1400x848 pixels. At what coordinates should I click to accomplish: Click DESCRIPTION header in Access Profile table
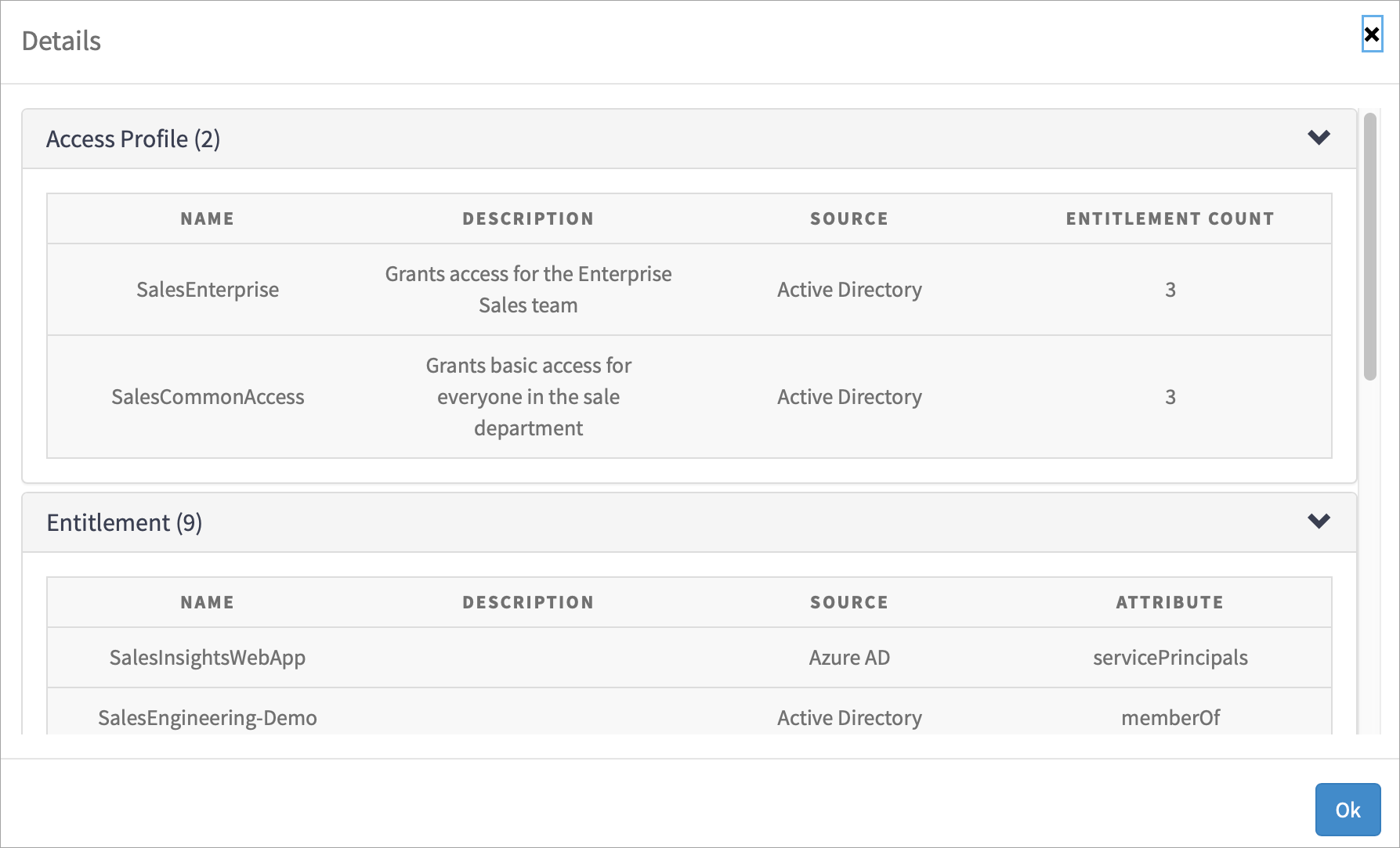pyautogui.click(x=528, y=219)
